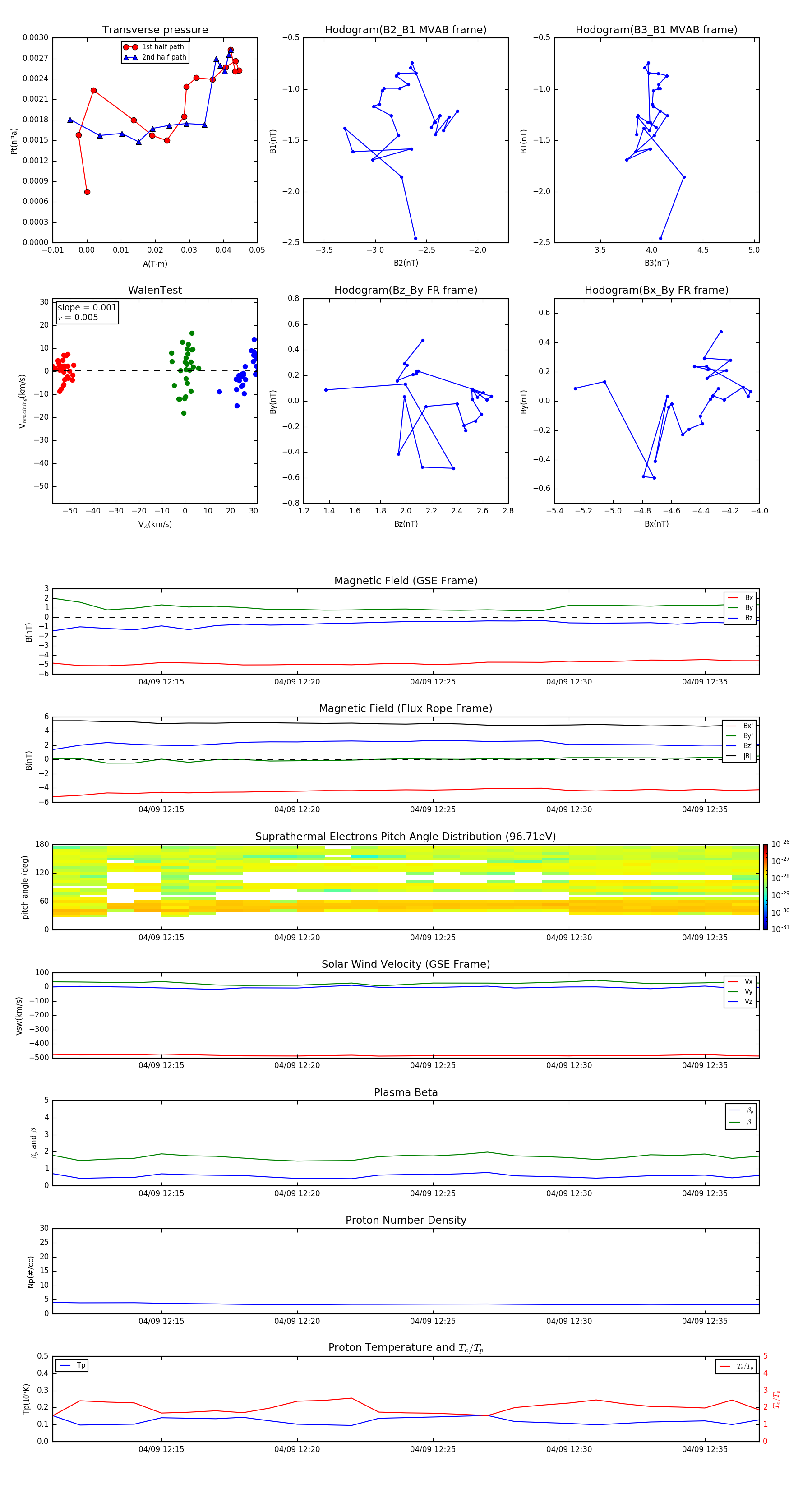Click the 'pitch angle (deg)' axis label
812x1489 pixels.
(25, 887)
